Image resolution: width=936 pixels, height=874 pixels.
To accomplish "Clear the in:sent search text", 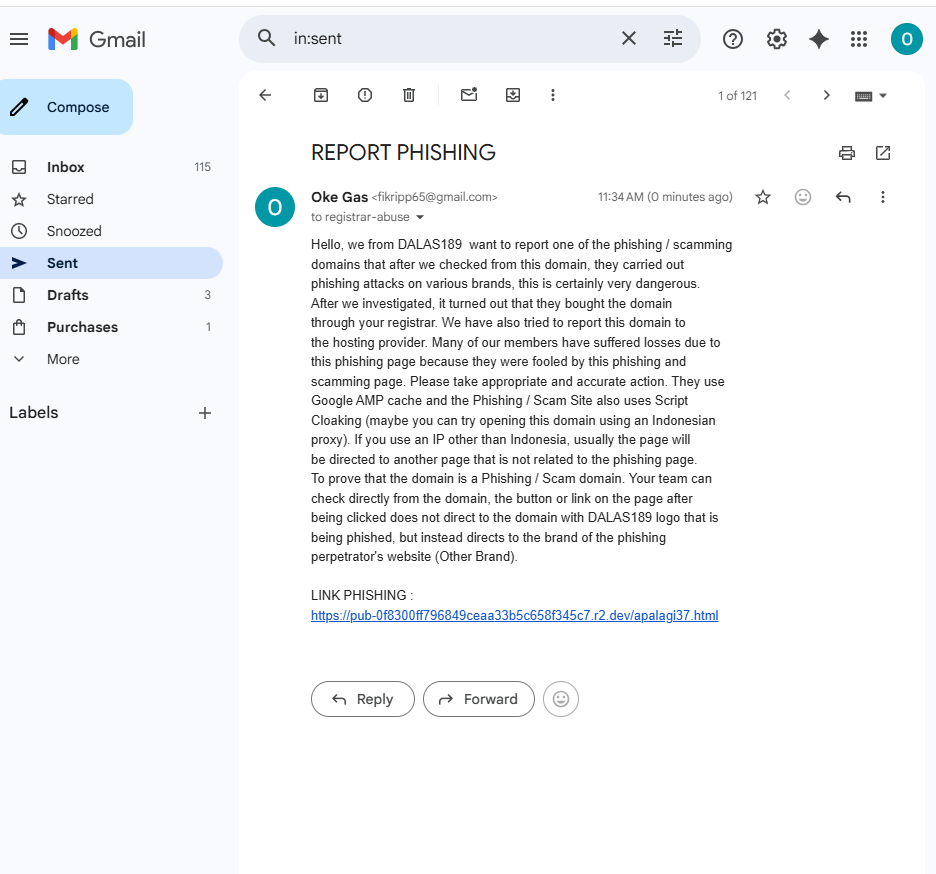I will 629,38.
